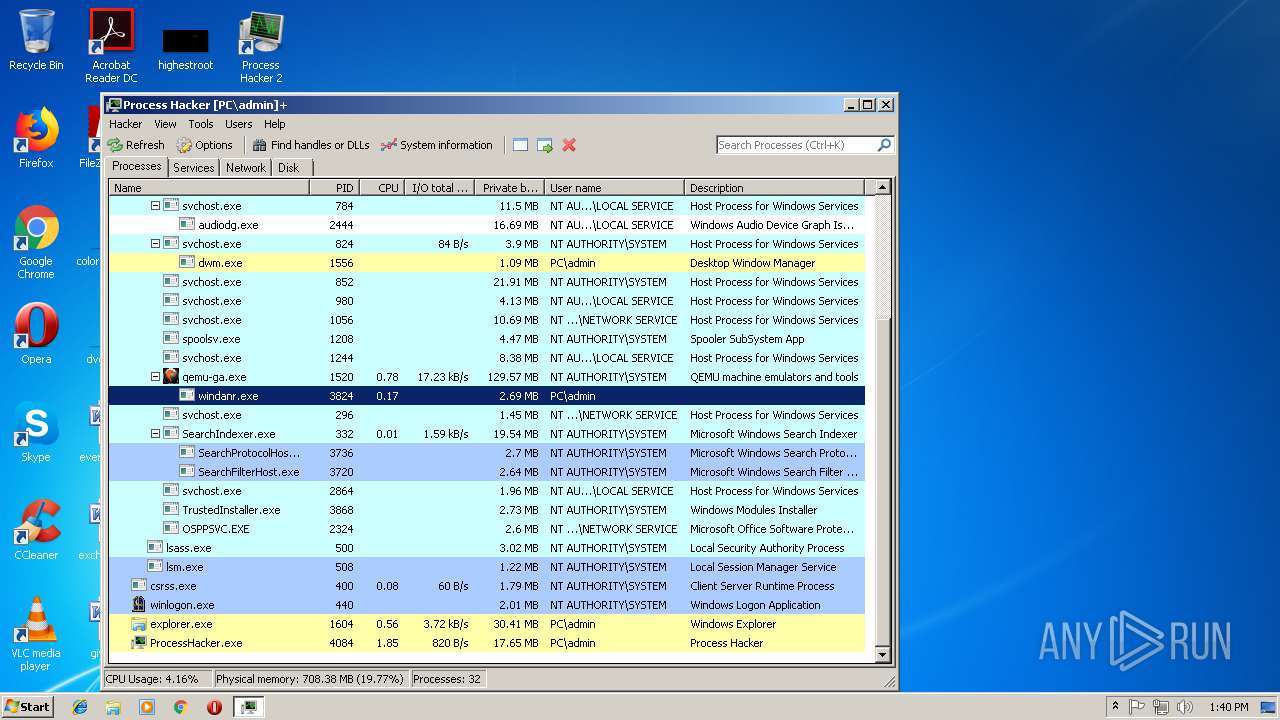
Task: Click the search magnifier icon
Action: pos(884,145)
